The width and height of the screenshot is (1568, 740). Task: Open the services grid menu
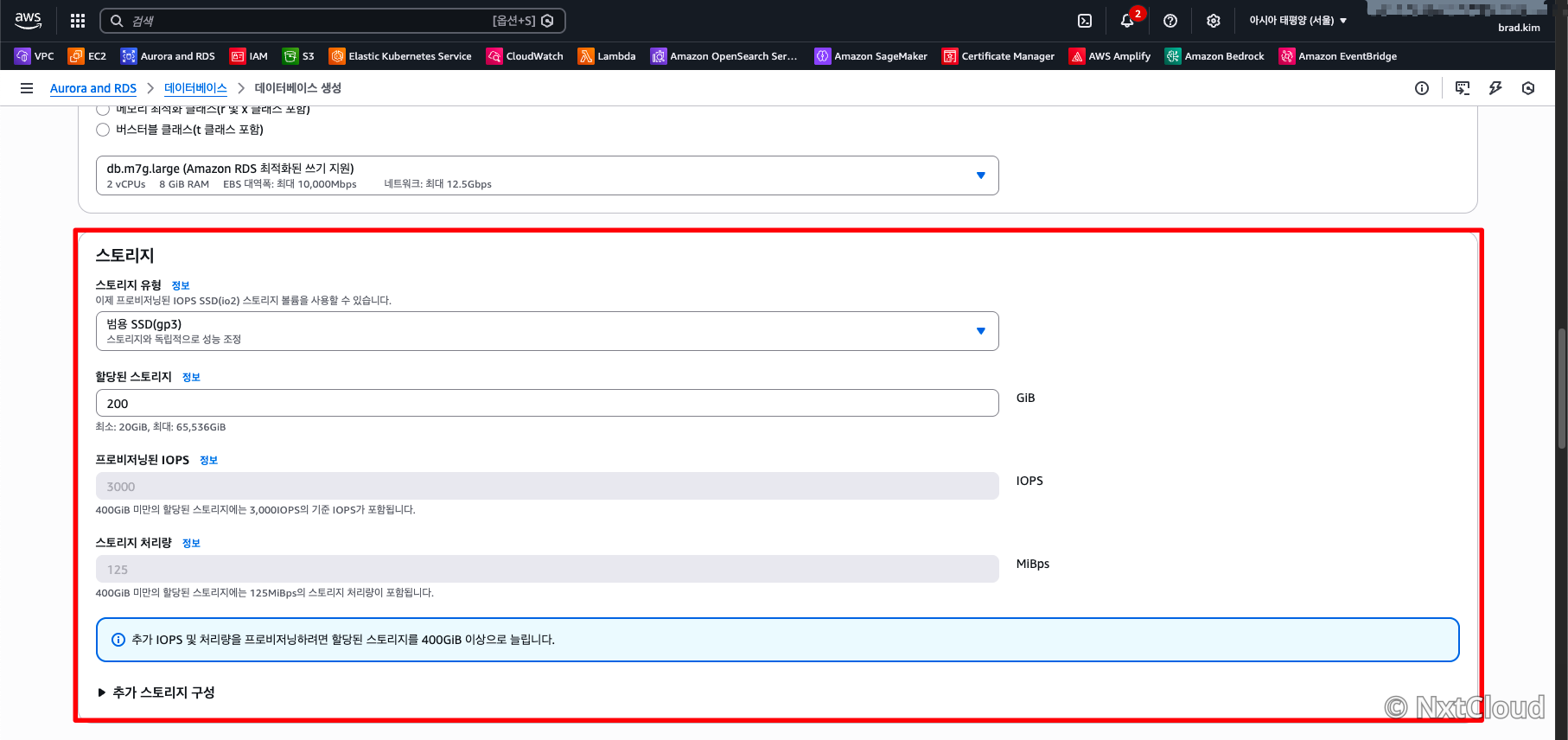point(78,21)
